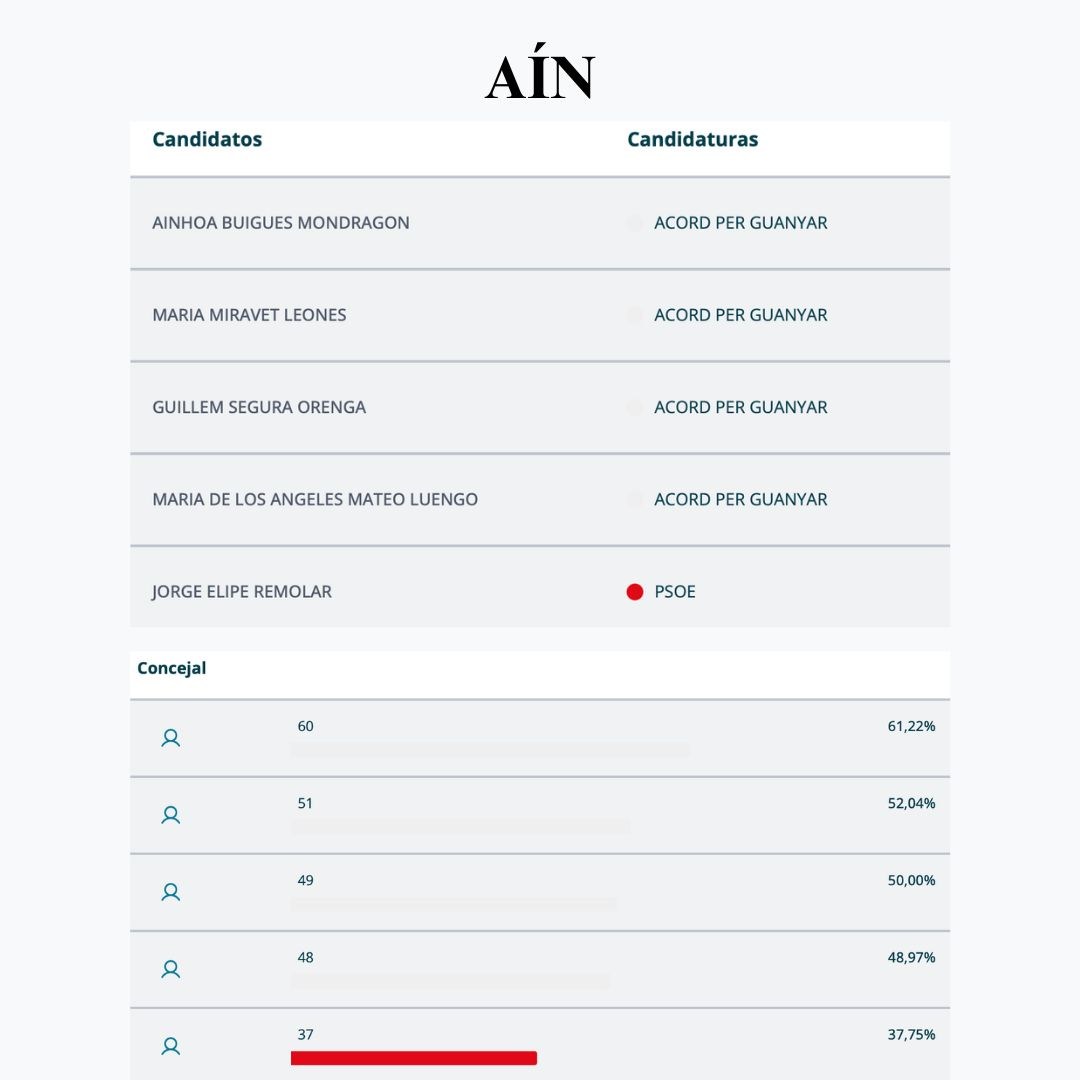Select candidate Jorge Elipe Remolar
Image resolution: width=1080 pixels, height=1080 pixels.
tap(242, 592)
